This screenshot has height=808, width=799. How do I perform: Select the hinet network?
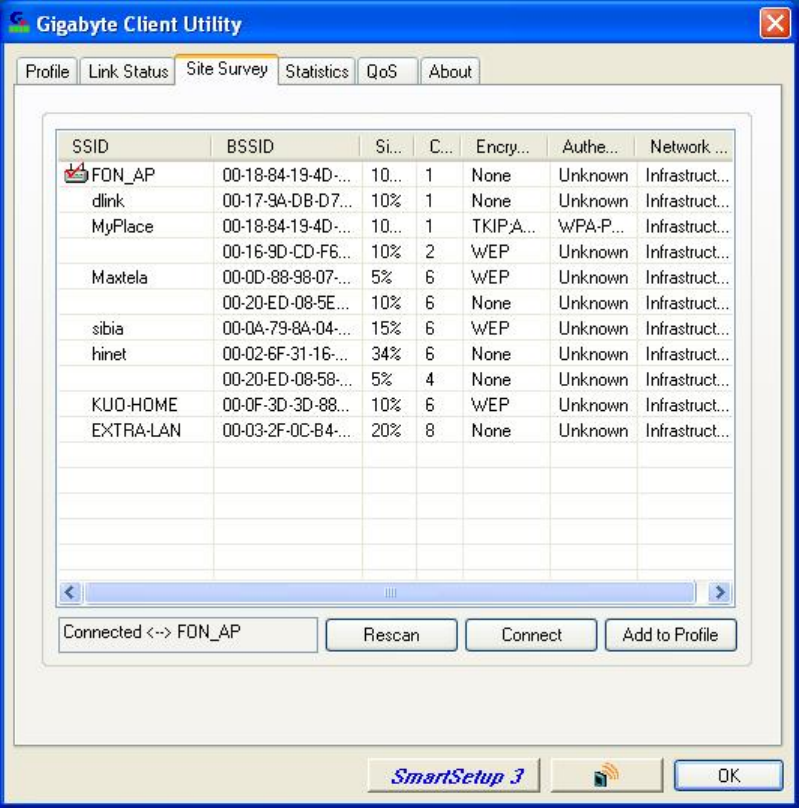coord(109,354)
